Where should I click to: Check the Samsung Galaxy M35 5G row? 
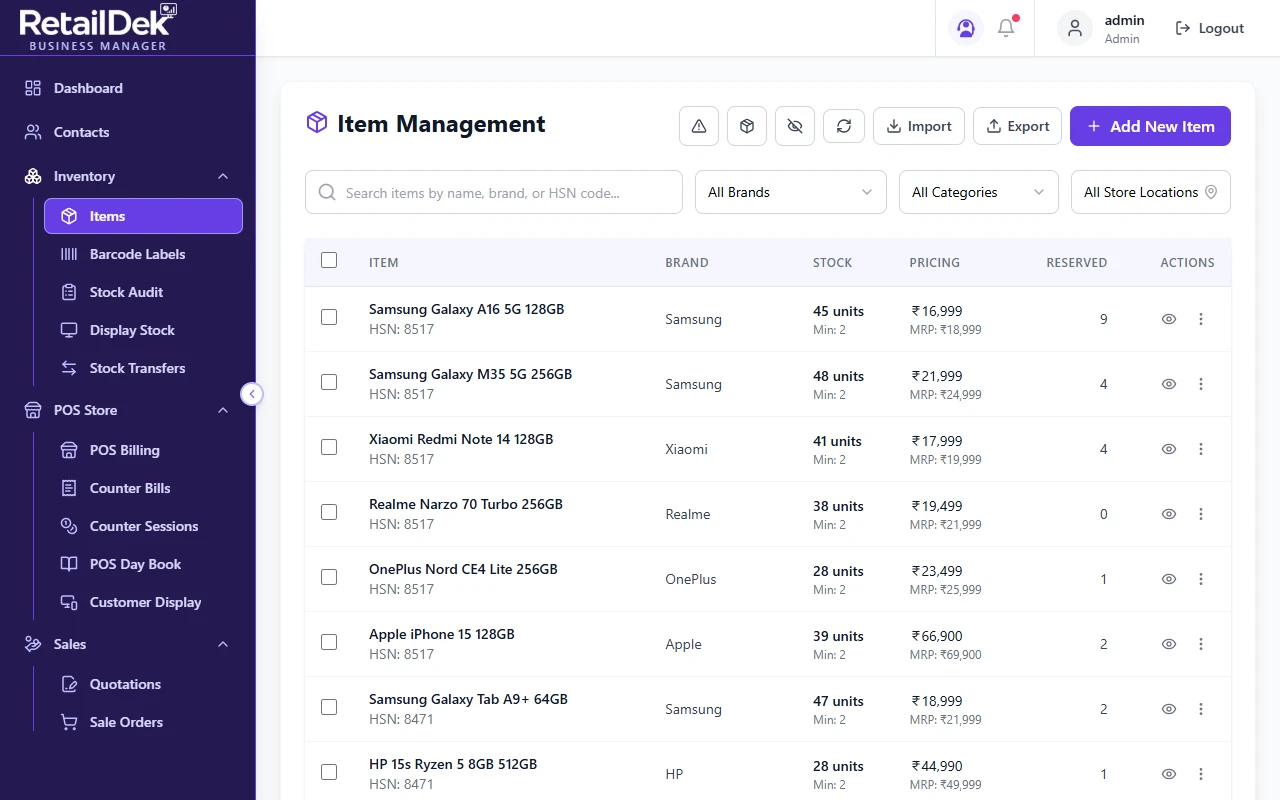point(329,382)
